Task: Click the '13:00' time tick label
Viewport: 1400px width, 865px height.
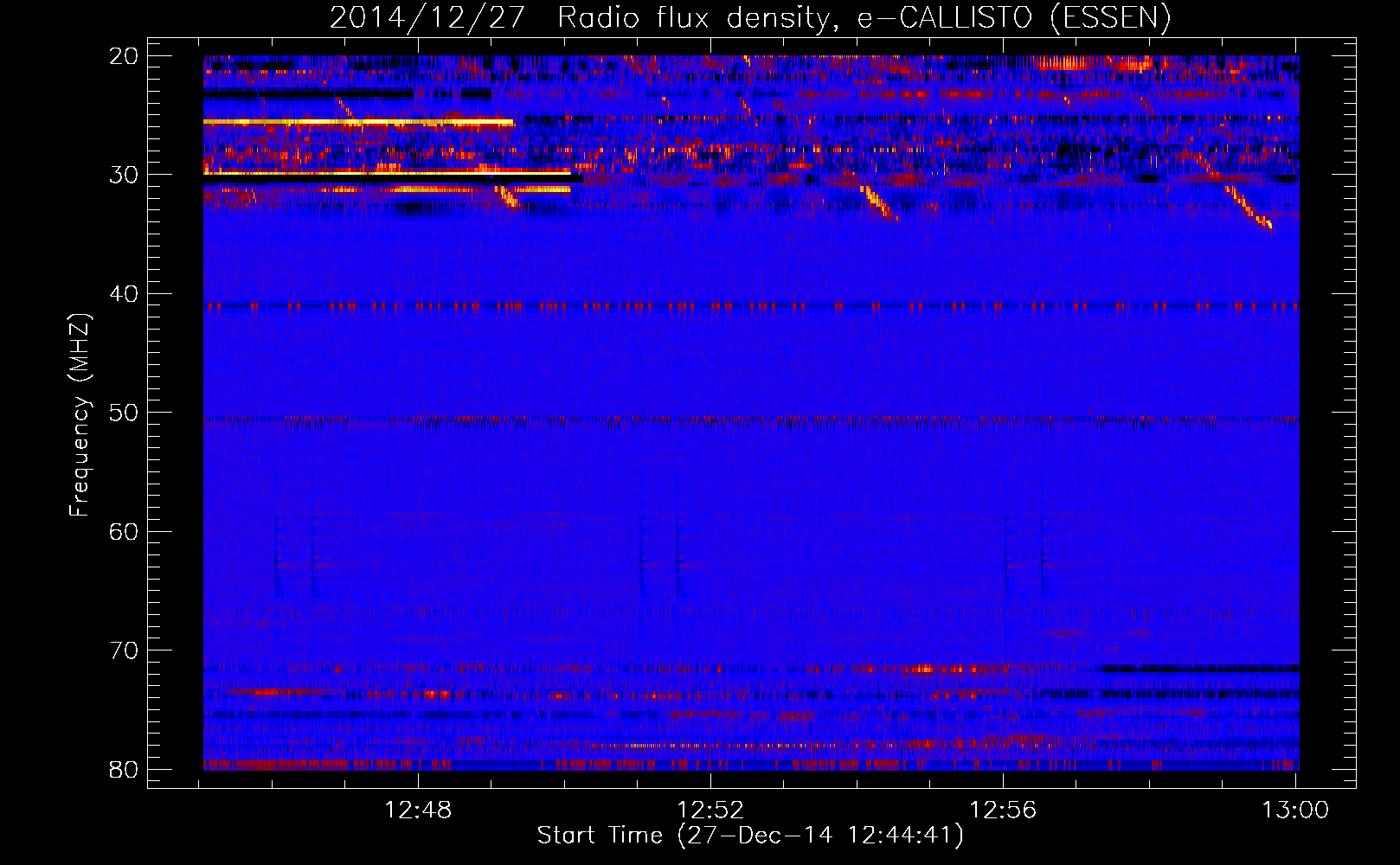Action: click(1295, 810)
